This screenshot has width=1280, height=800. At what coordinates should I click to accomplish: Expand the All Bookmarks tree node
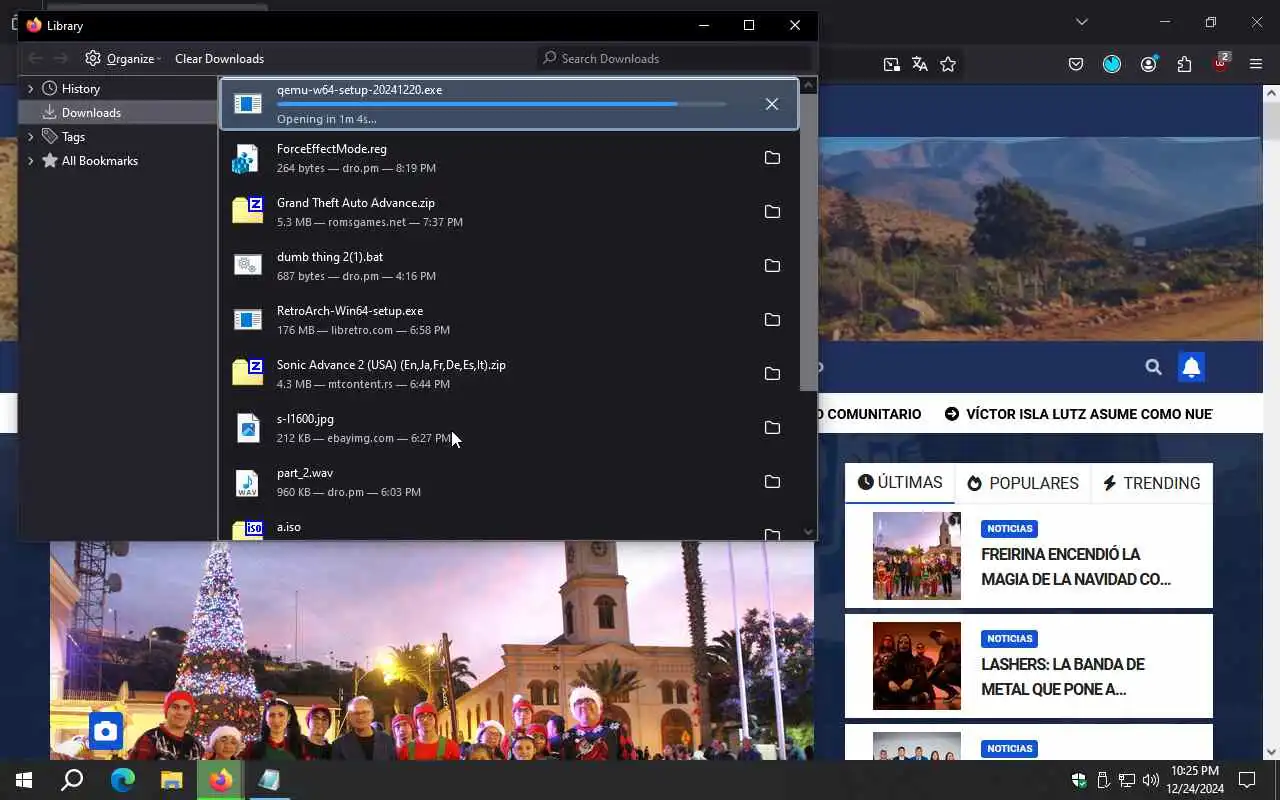pos(31,161)
